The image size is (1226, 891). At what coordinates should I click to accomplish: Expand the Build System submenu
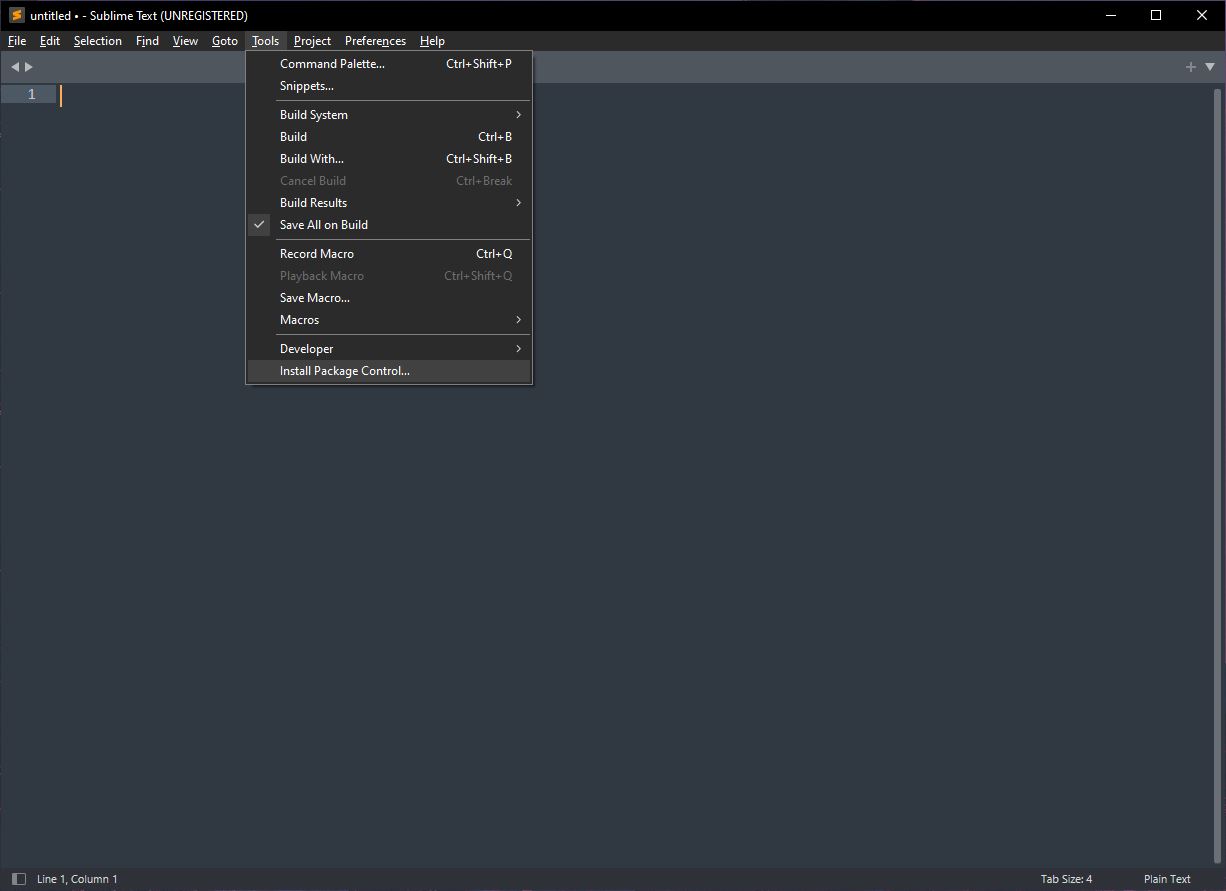389,115
